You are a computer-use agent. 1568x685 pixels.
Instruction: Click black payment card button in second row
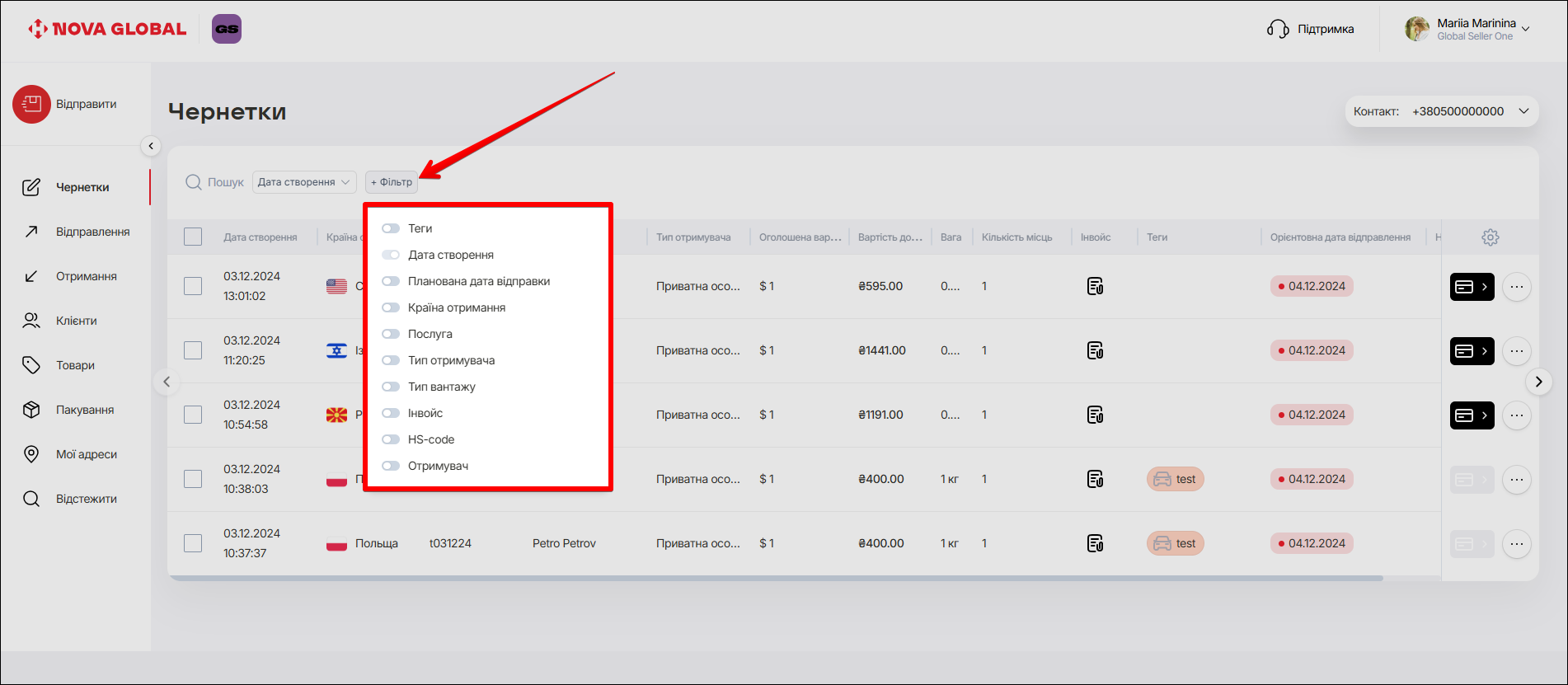(x=1472, y=351)
